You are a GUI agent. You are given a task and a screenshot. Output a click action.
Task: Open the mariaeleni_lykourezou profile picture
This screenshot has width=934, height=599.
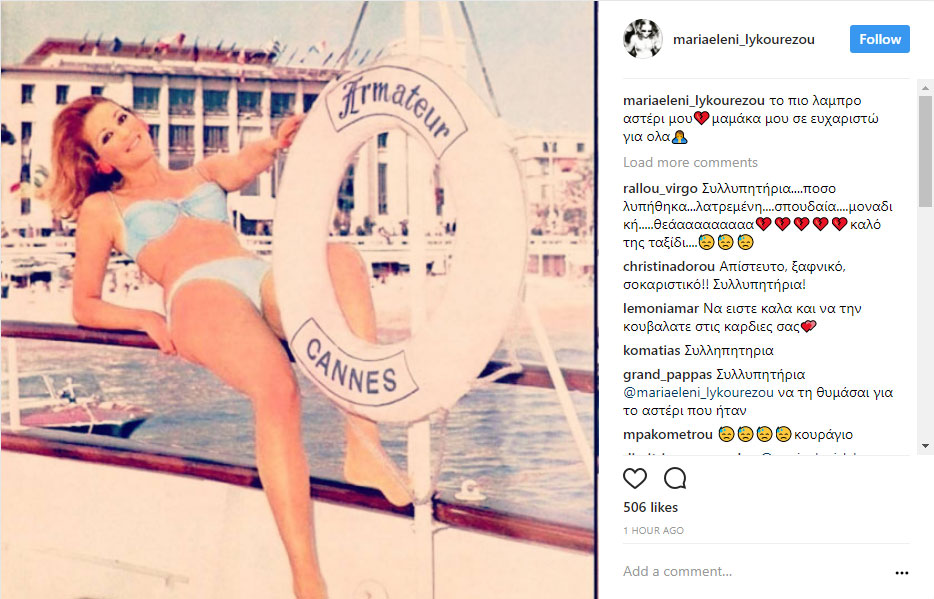(x=643, y=39)
